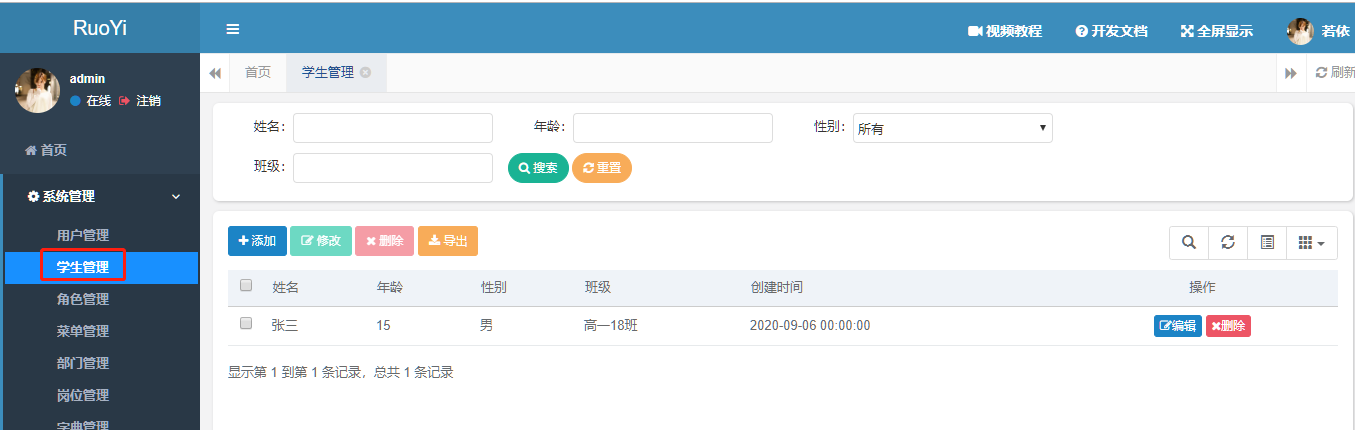Click the green 搜索 search button
The height and width of the screenshot is (430, 1355).
pos(538,168)
